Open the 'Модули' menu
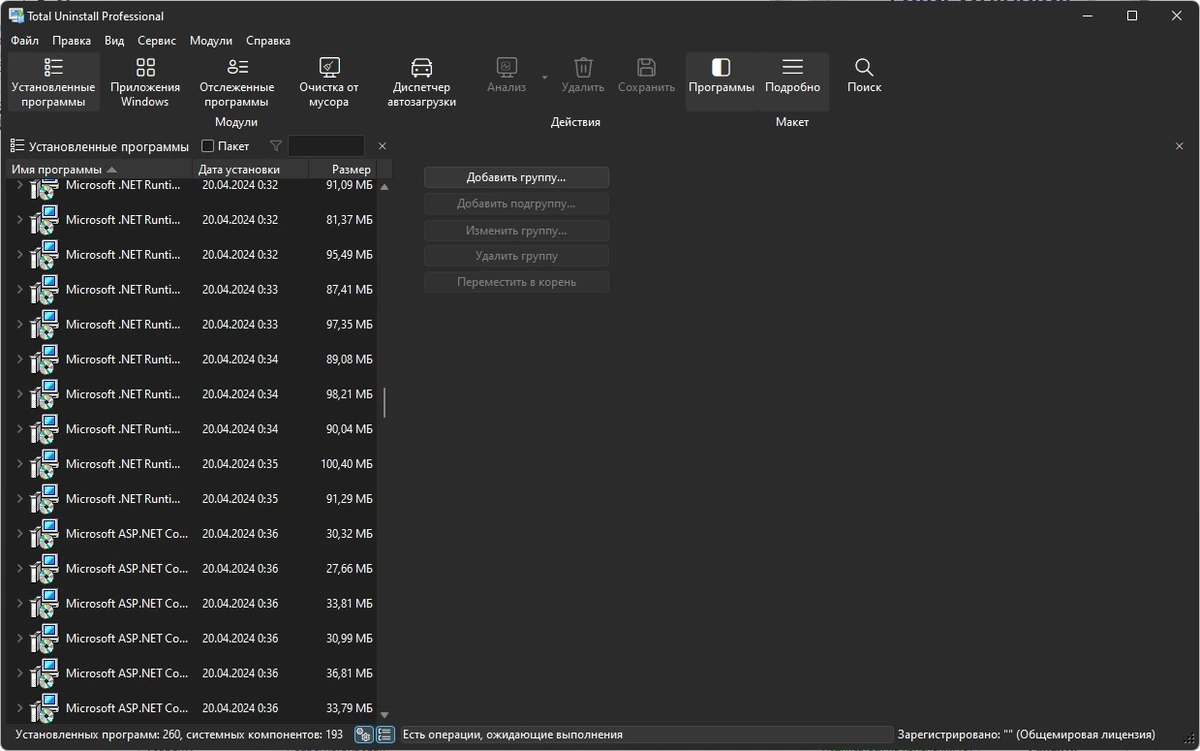 (211, 41)
